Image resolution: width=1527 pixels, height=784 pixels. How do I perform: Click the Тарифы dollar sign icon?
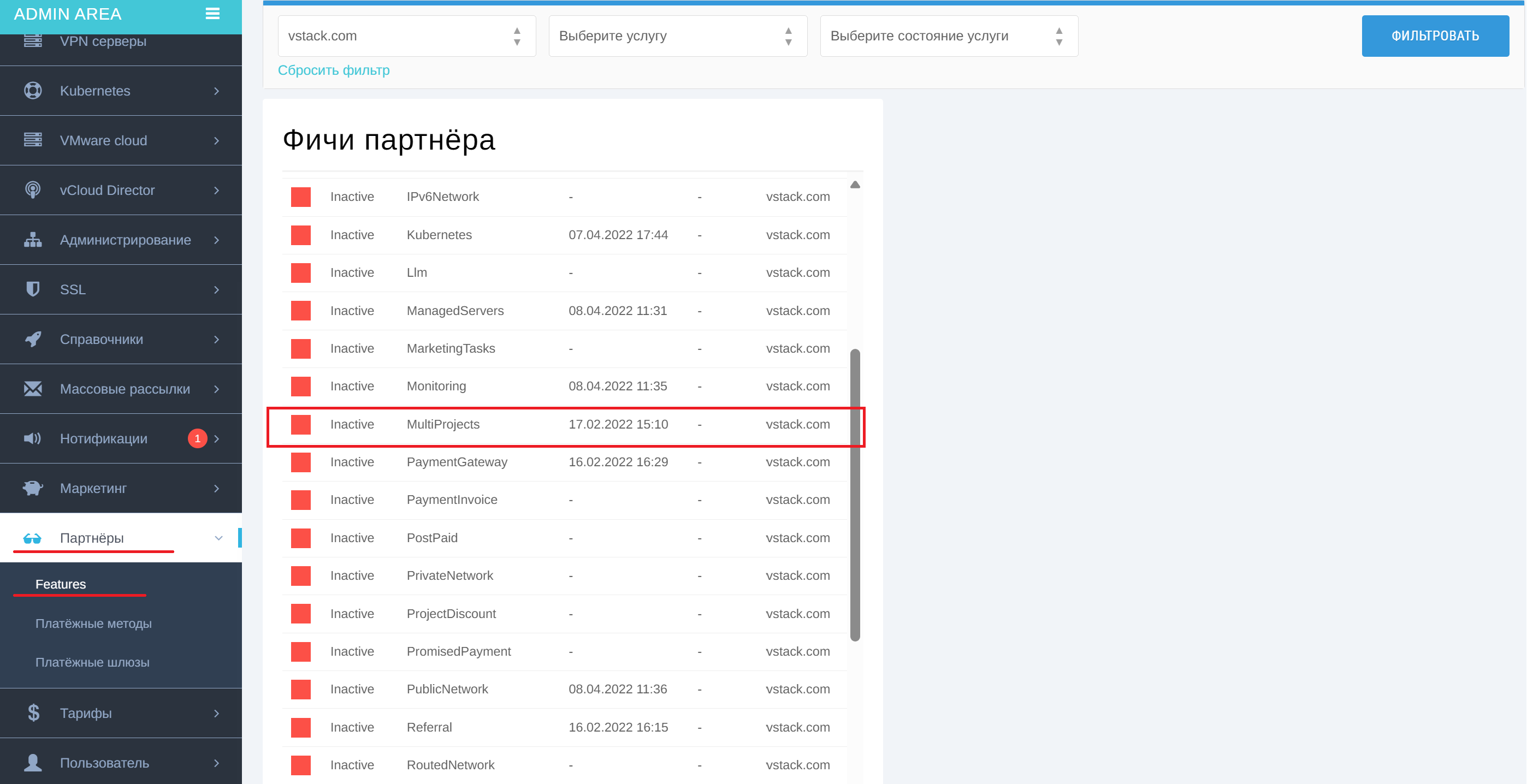coord(34,713)
